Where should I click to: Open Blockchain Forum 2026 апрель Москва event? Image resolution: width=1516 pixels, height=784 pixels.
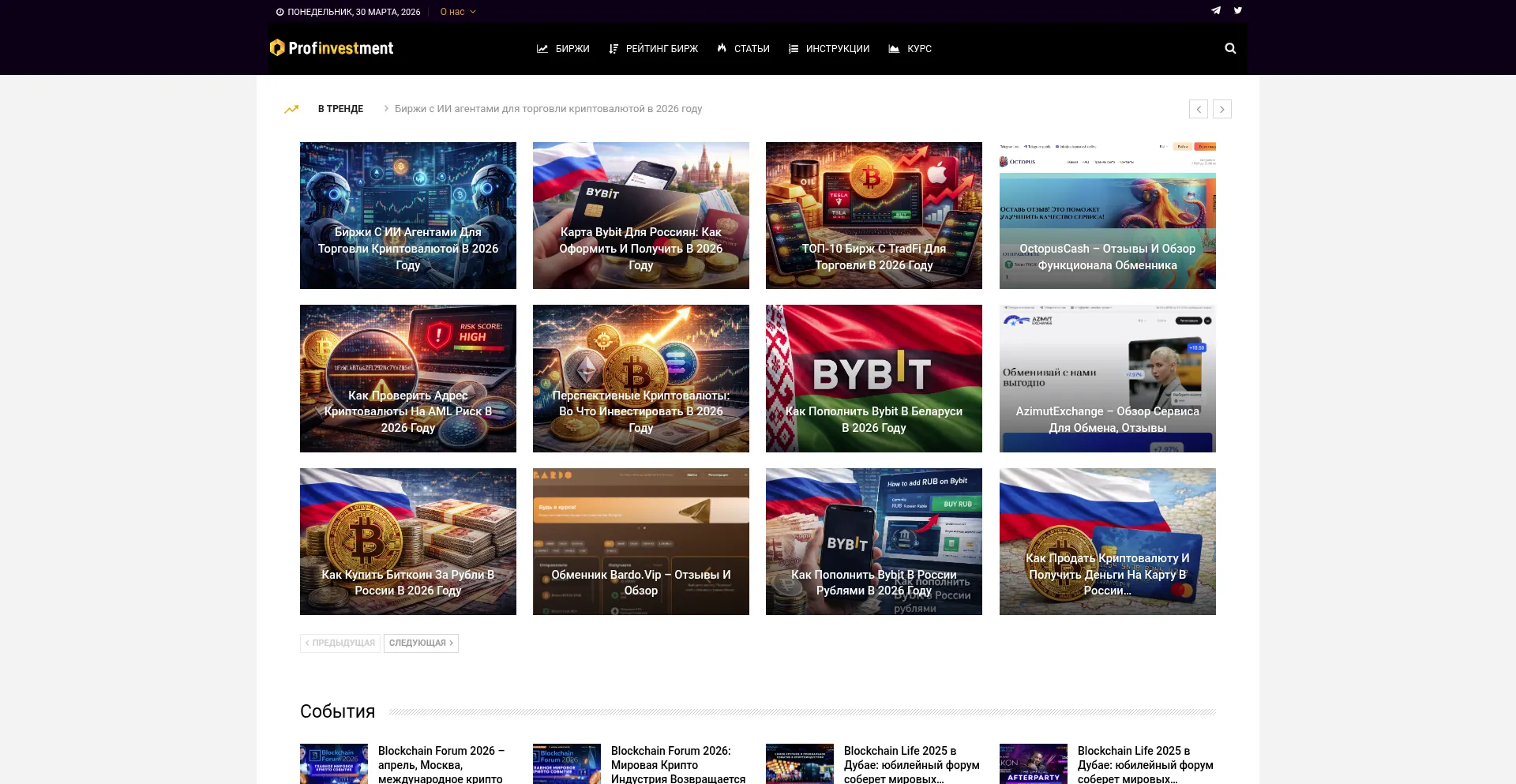click(441, 764)
